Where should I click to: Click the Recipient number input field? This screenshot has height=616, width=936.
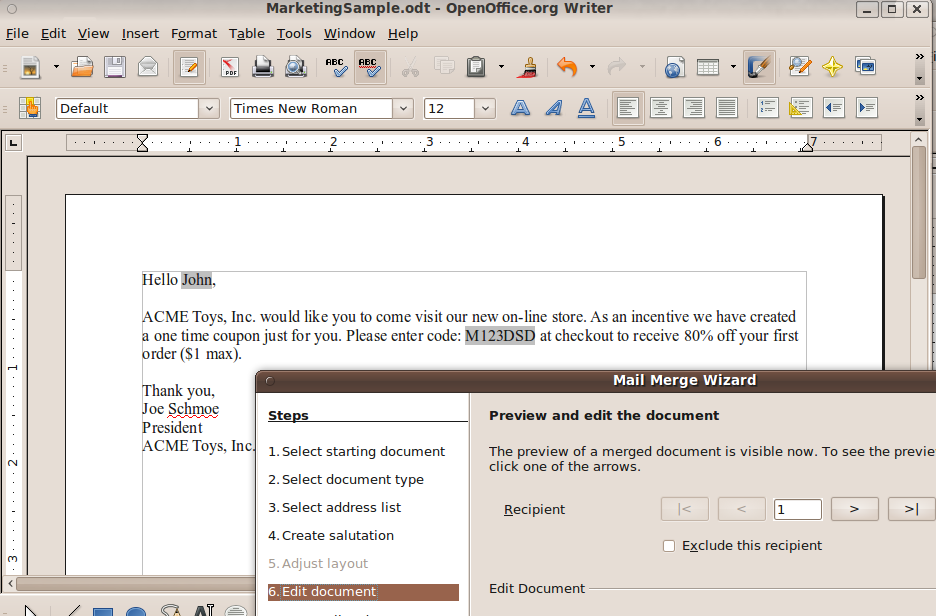click(x=798, y=509)
